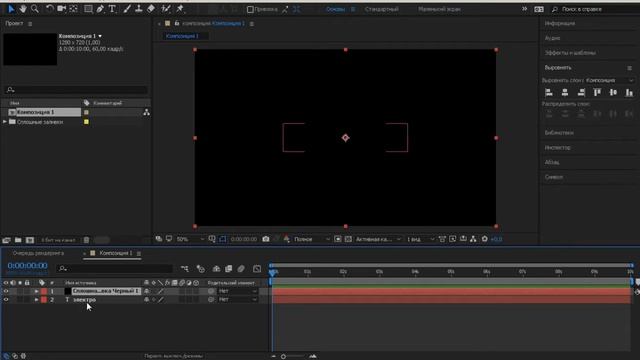Open the composition viewer panel menu
Screen dimensions: 640x360
click(x=251, y=24)
